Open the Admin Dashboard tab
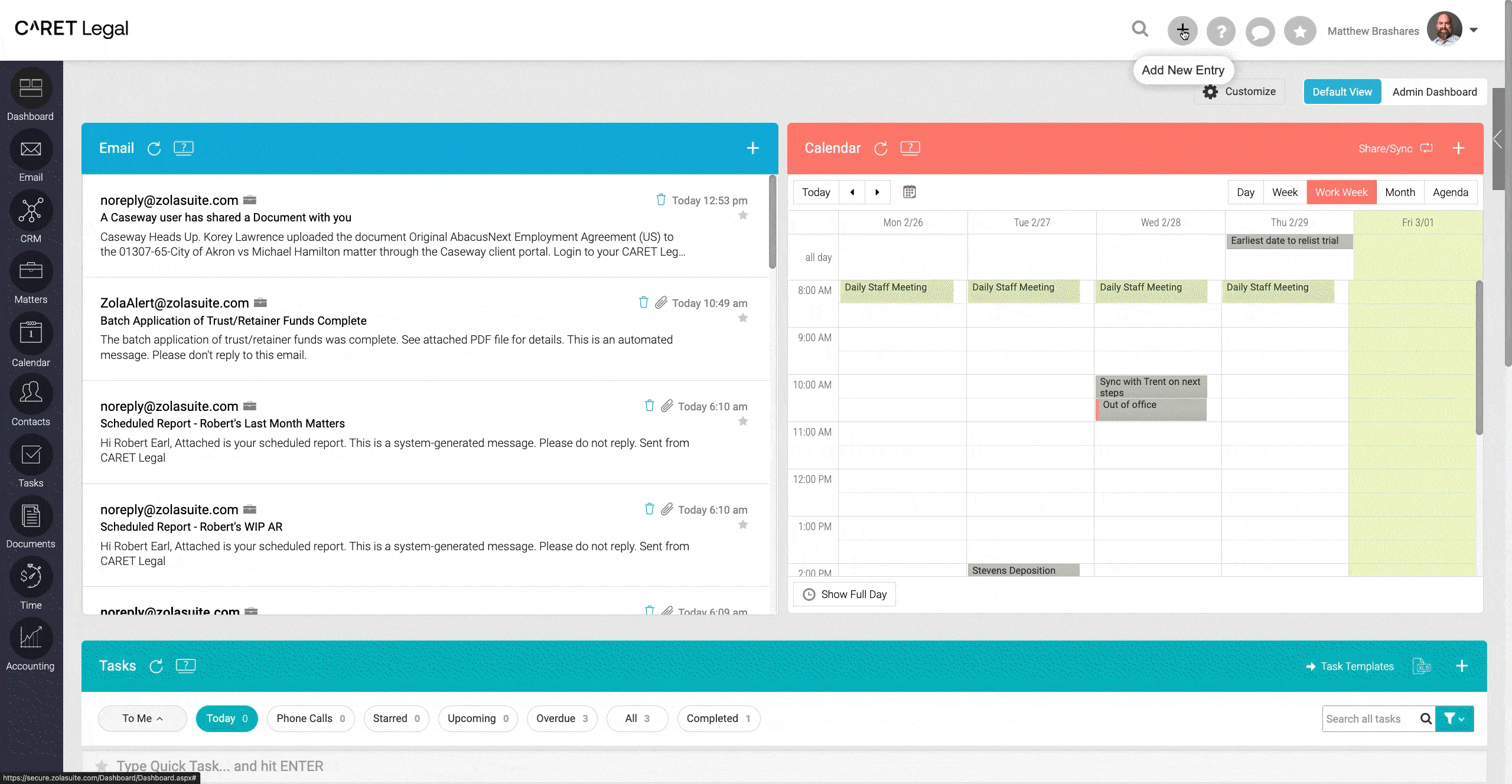 coord(1435,92)
